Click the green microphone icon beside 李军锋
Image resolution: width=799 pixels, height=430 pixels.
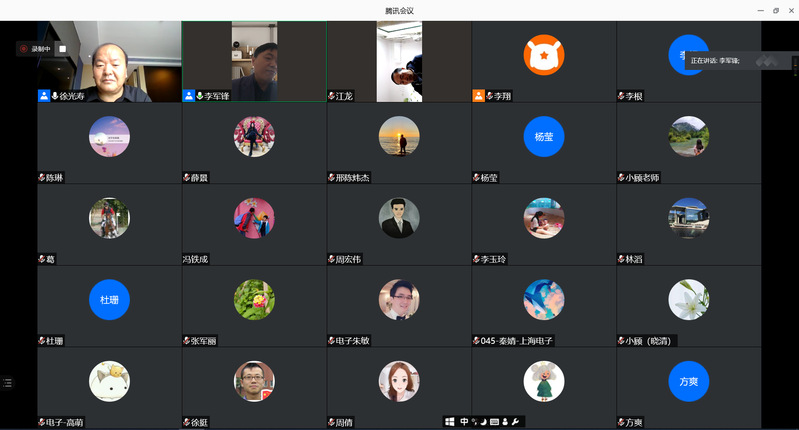coord(200,96)
